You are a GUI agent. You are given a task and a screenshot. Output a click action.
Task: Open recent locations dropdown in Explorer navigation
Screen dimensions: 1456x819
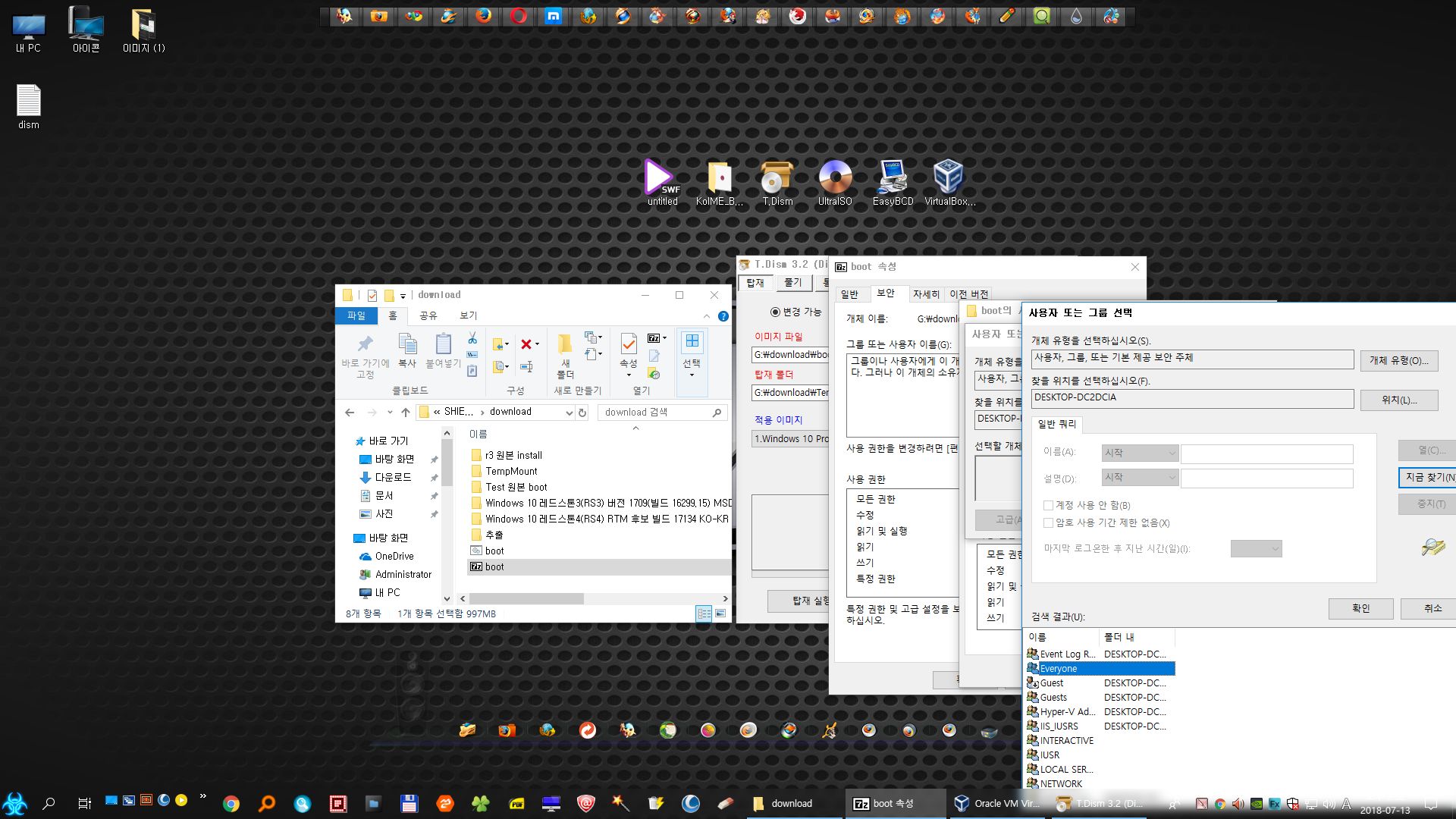(390, 413)
